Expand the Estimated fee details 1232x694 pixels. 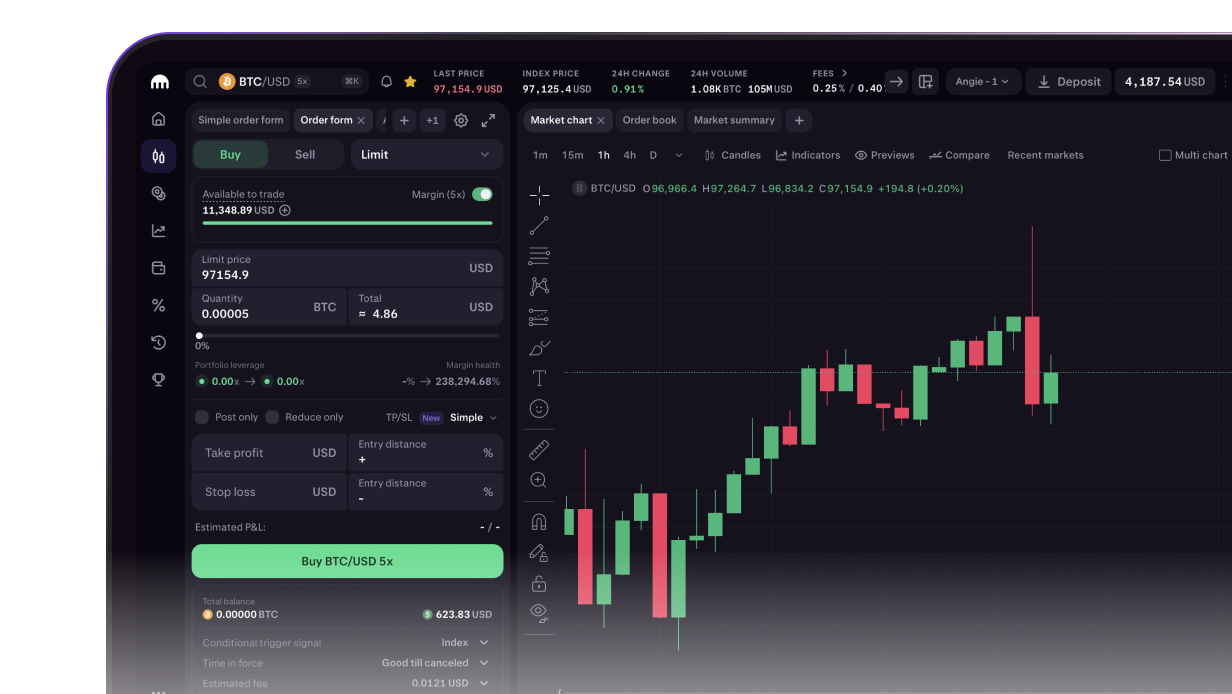pos(484,683)
